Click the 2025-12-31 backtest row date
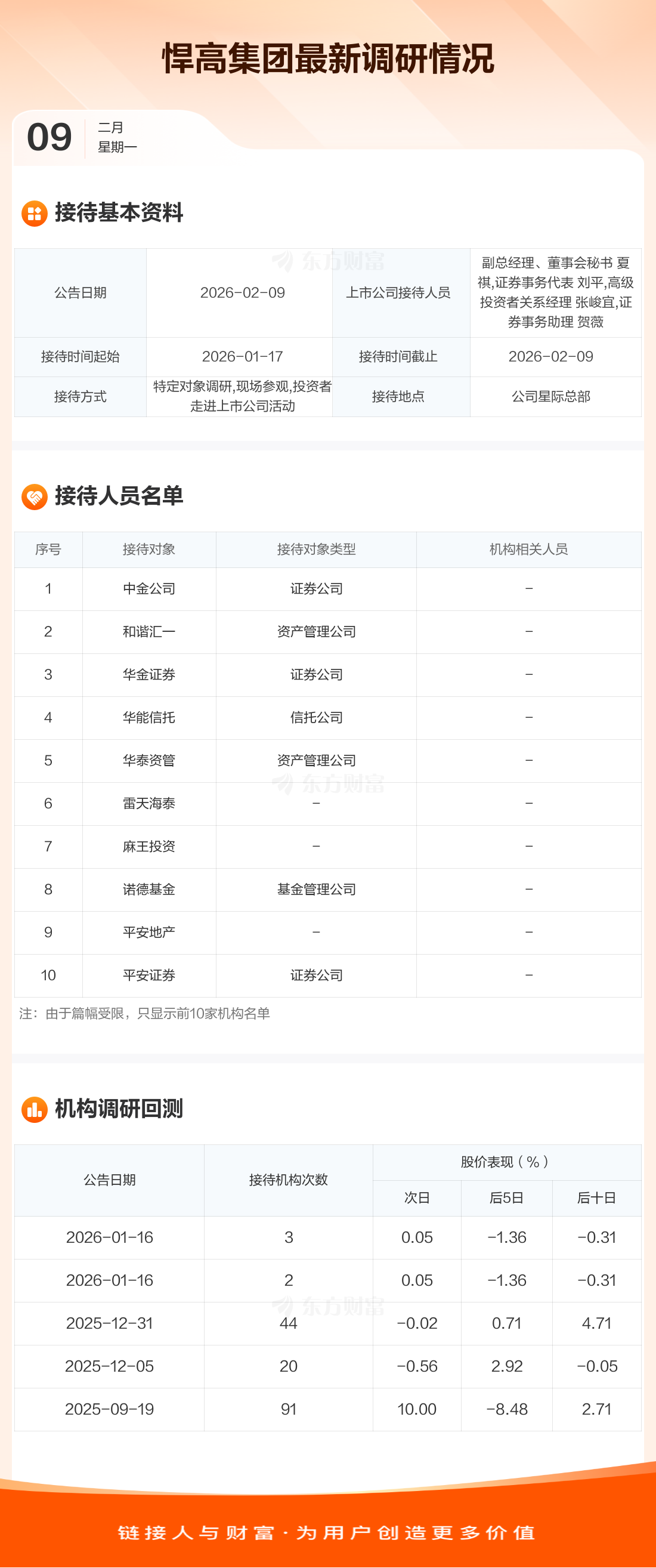The image size is (656, 1568). [110, 1323]
